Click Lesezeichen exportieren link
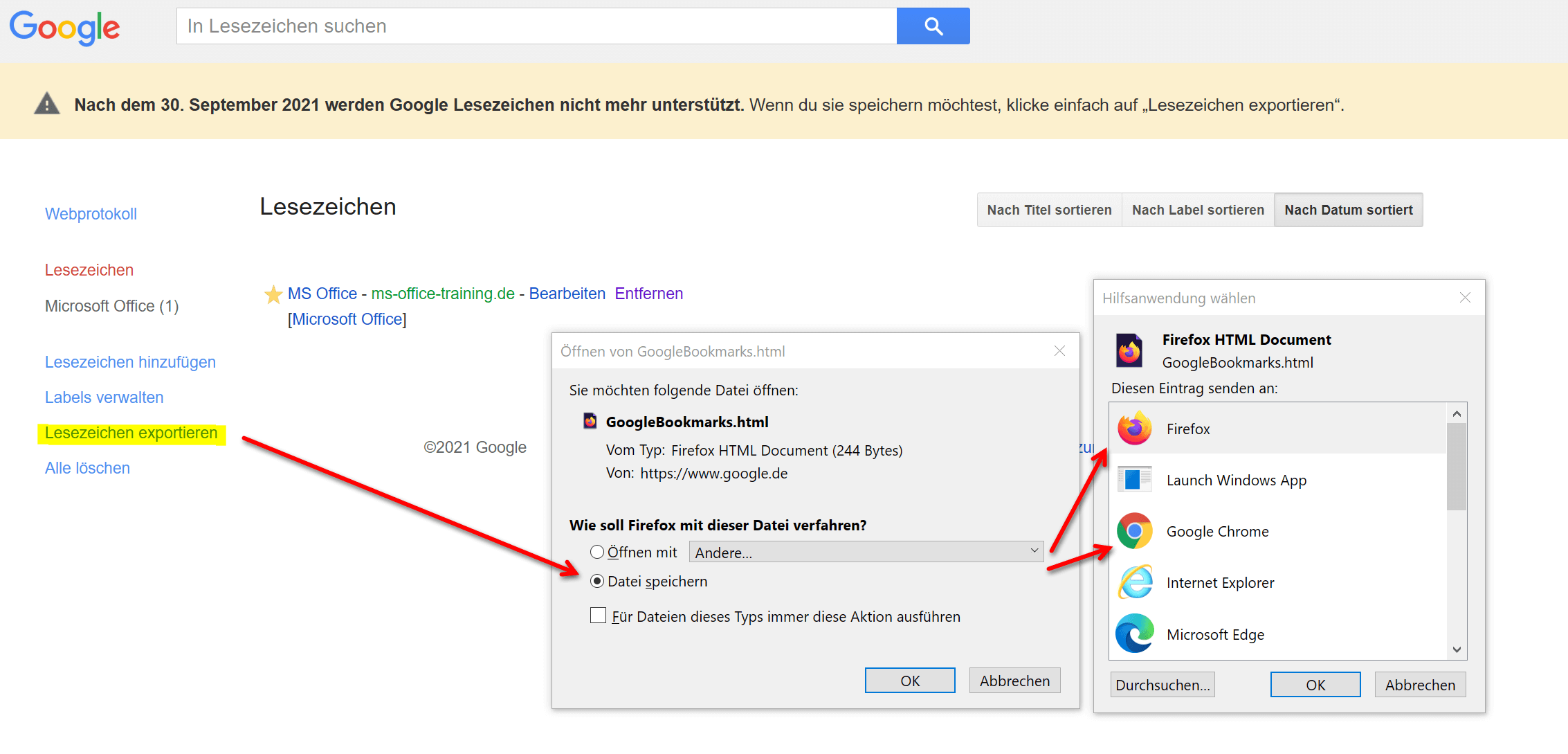Viewport: 1568px width, 754px height. point(131,433)
